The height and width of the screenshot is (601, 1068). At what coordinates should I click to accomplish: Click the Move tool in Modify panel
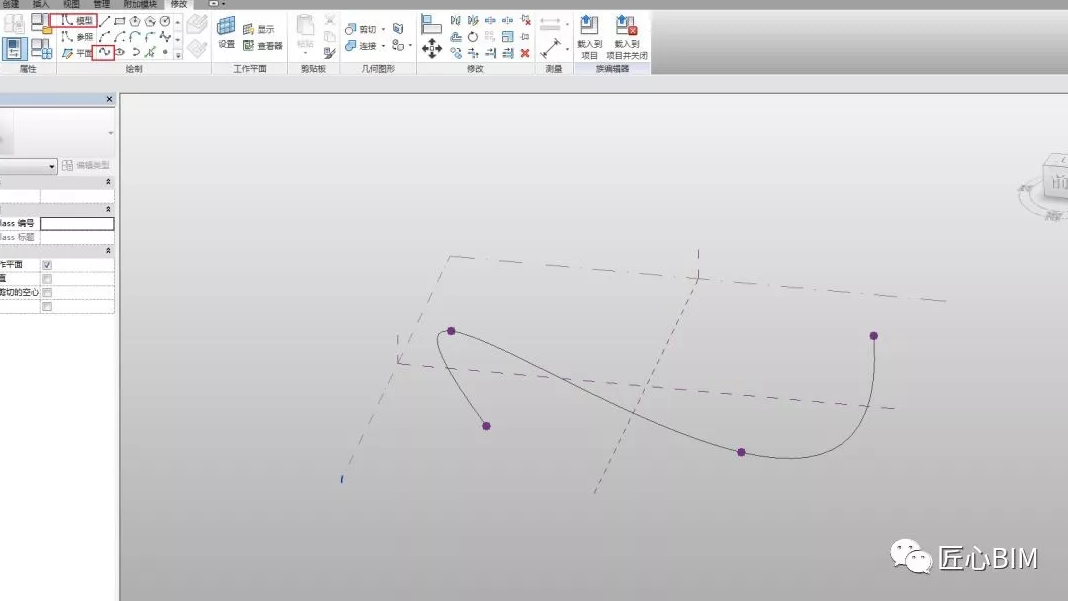tap(431, 49)
